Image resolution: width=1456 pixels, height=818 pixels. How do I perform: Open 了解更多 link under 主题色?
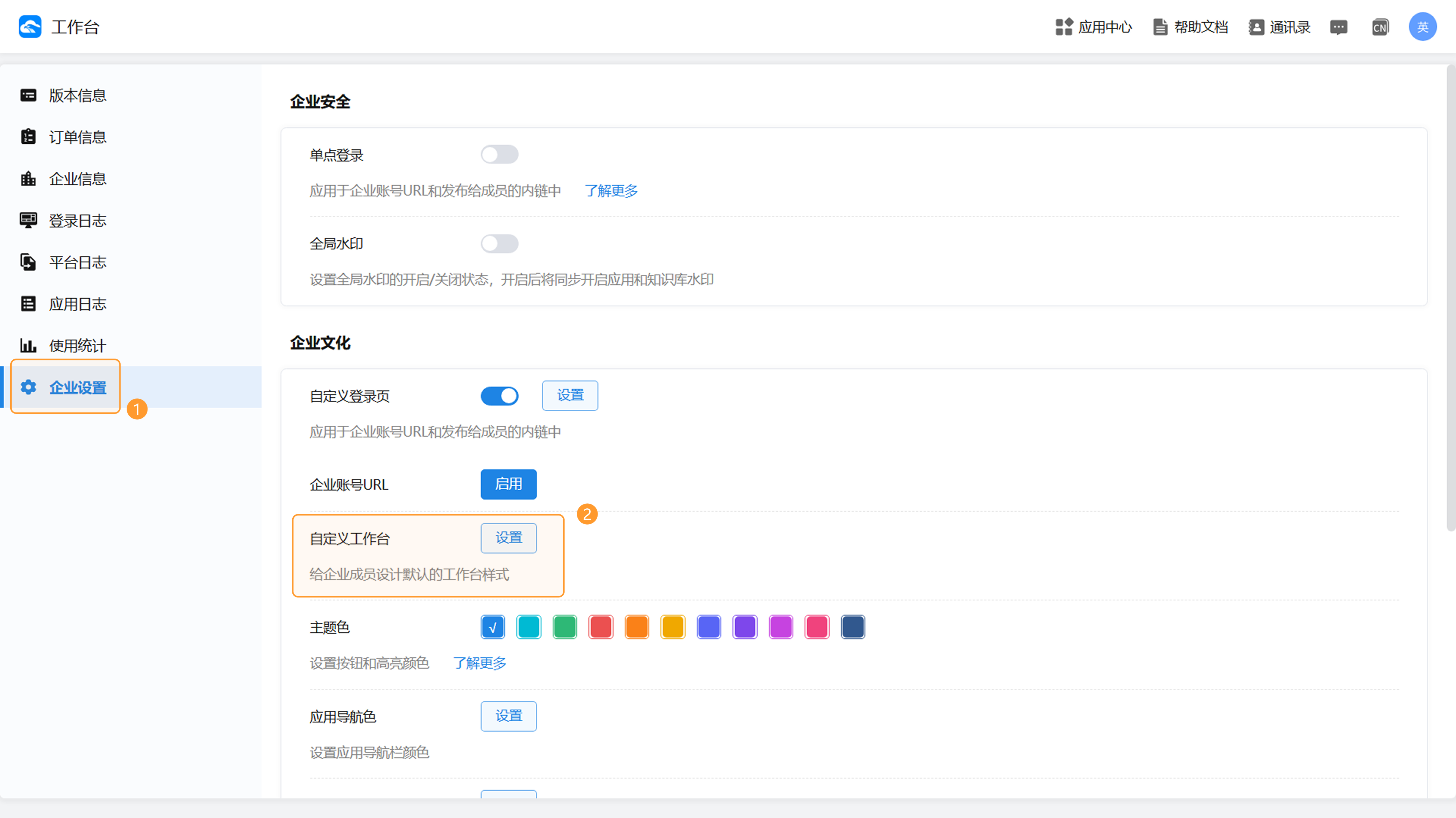click(479, 663)
